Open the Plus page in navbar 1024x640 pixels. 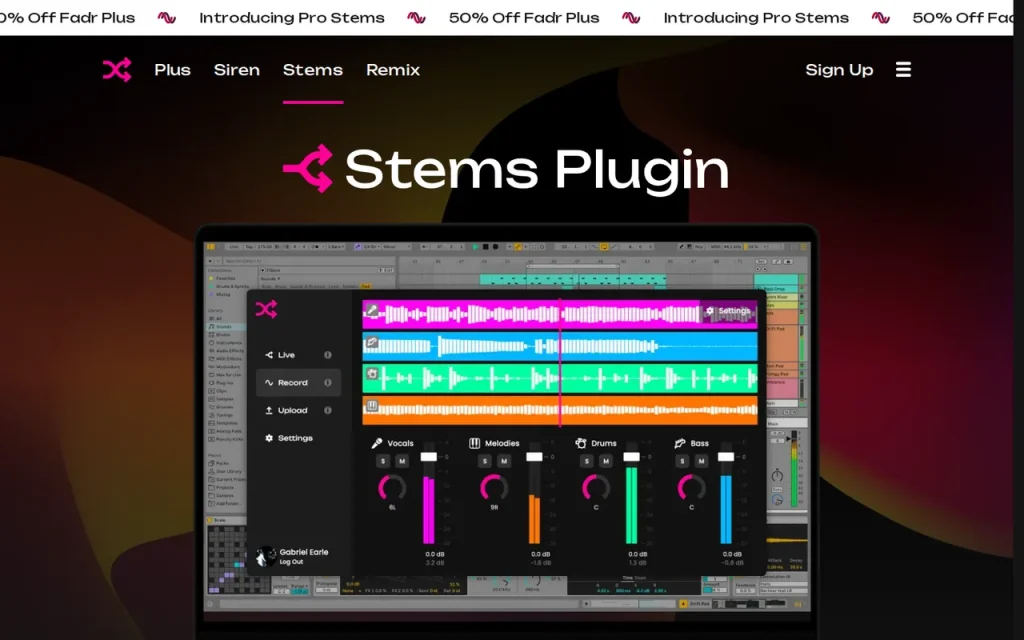172,70
